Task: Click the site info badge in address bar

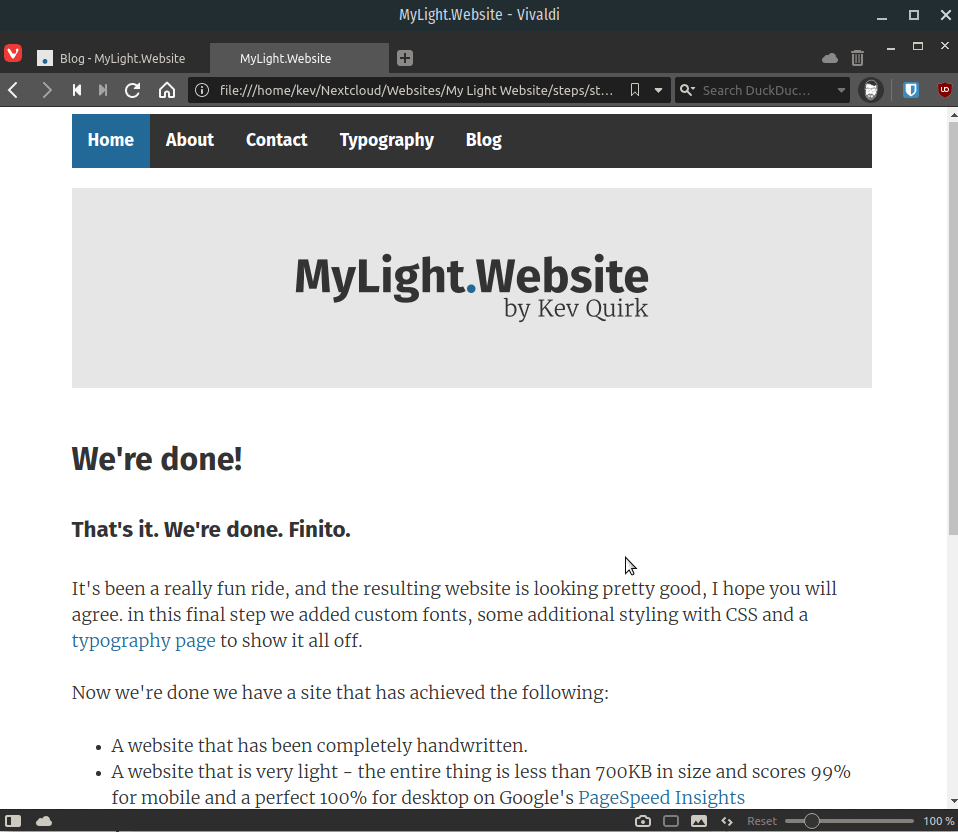Action: (x=203, y=89)
